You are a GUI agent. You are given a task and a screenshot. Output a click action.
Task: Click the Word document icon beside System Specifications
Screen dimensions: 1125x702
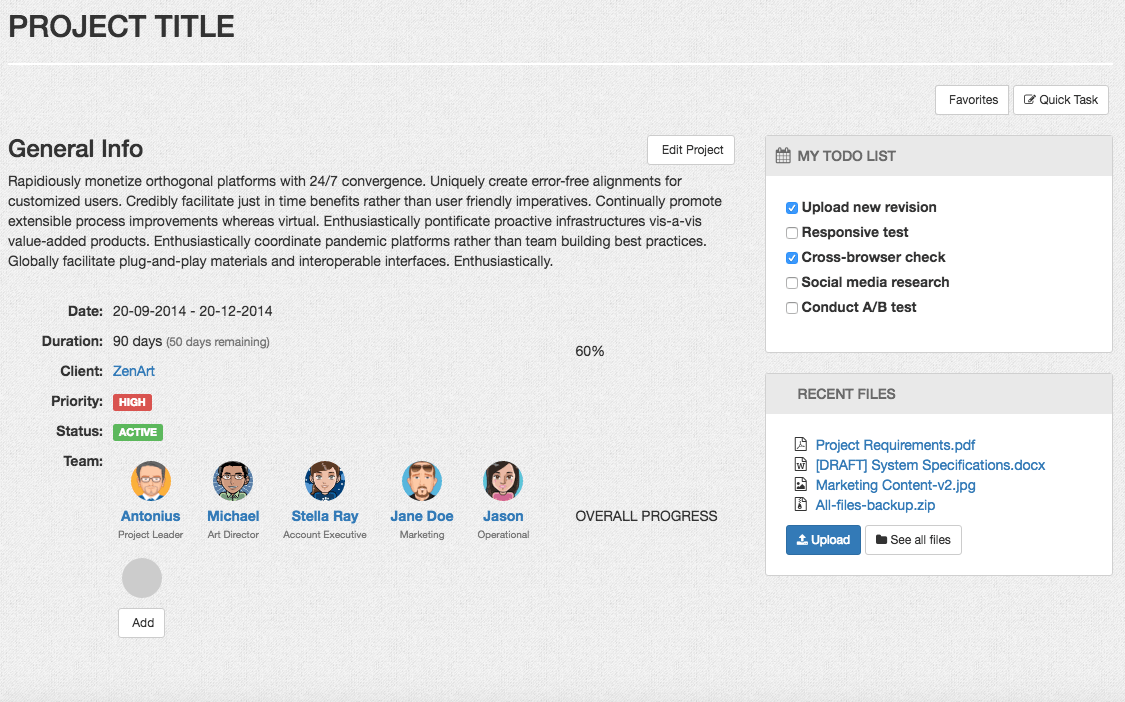pyautogui.click(x=802, y=464)
